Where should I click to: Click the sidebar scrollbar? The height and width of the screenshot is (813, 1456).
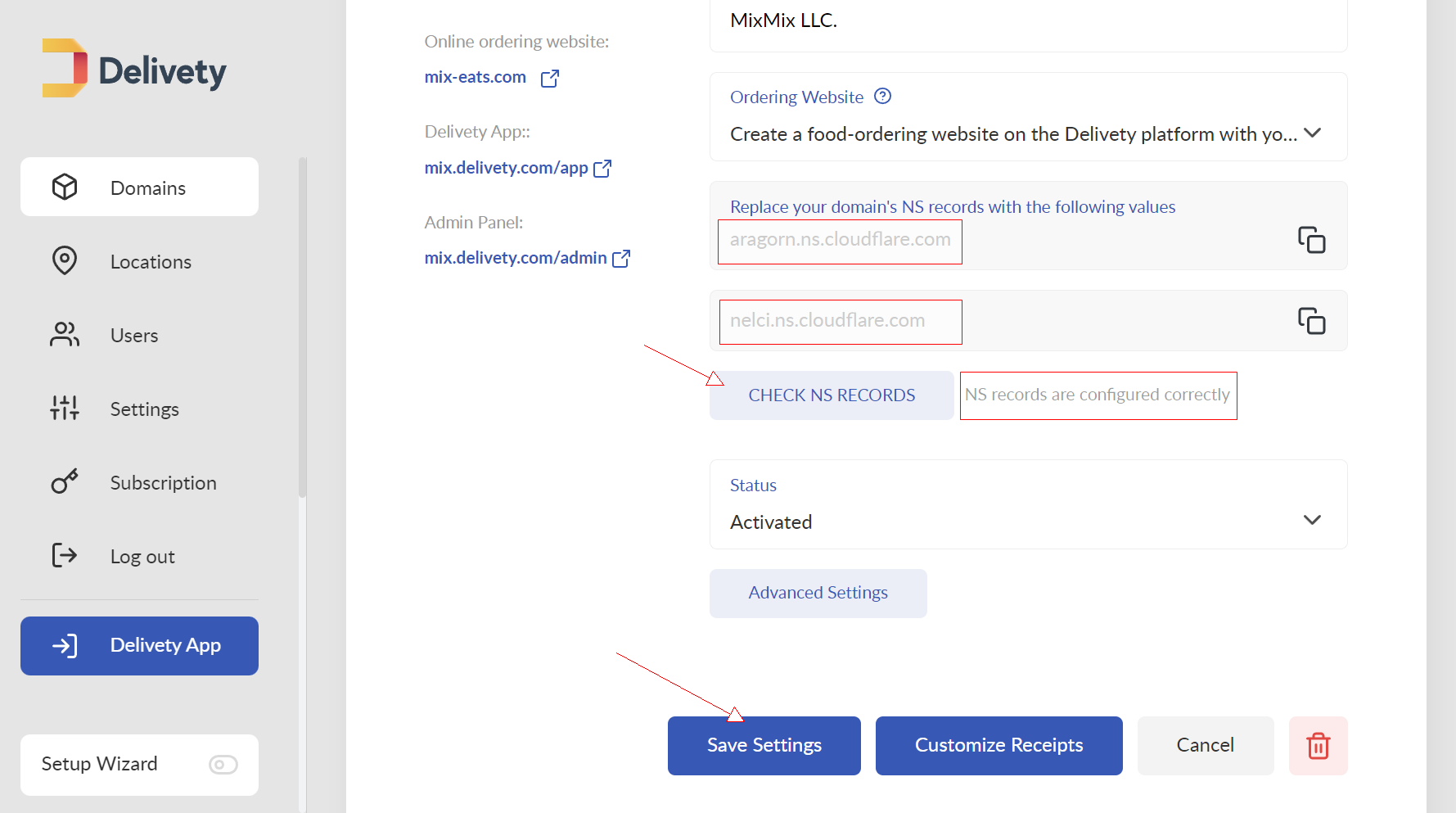pos(303,327)
